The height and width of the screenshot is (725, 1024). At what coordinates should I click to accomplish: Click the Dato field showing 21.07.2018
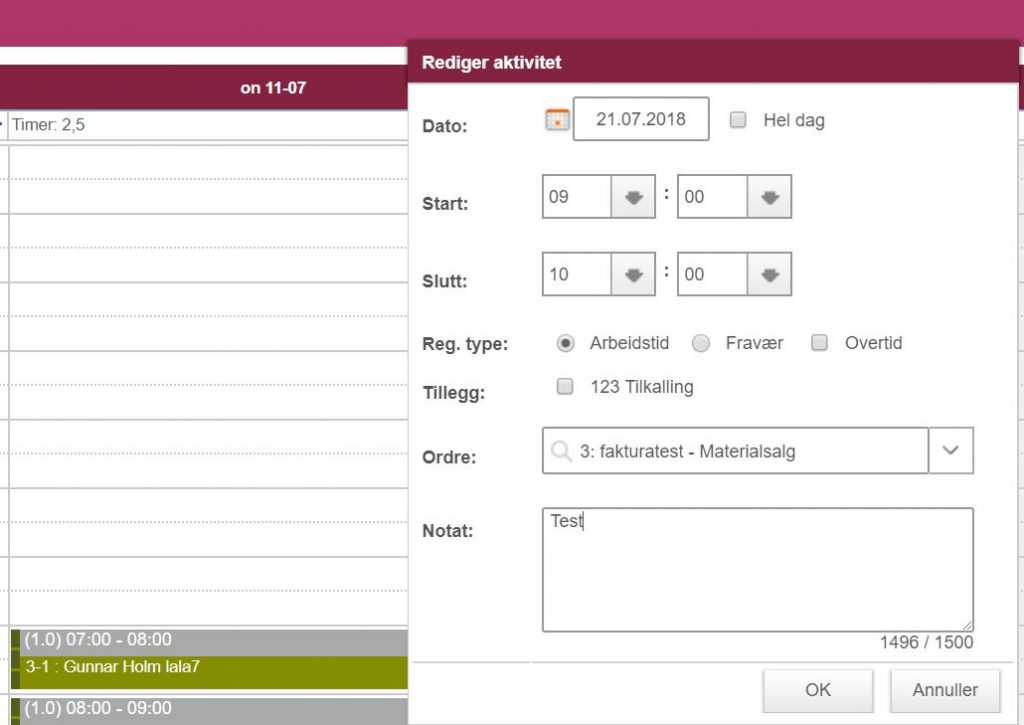tap(641, 119)
